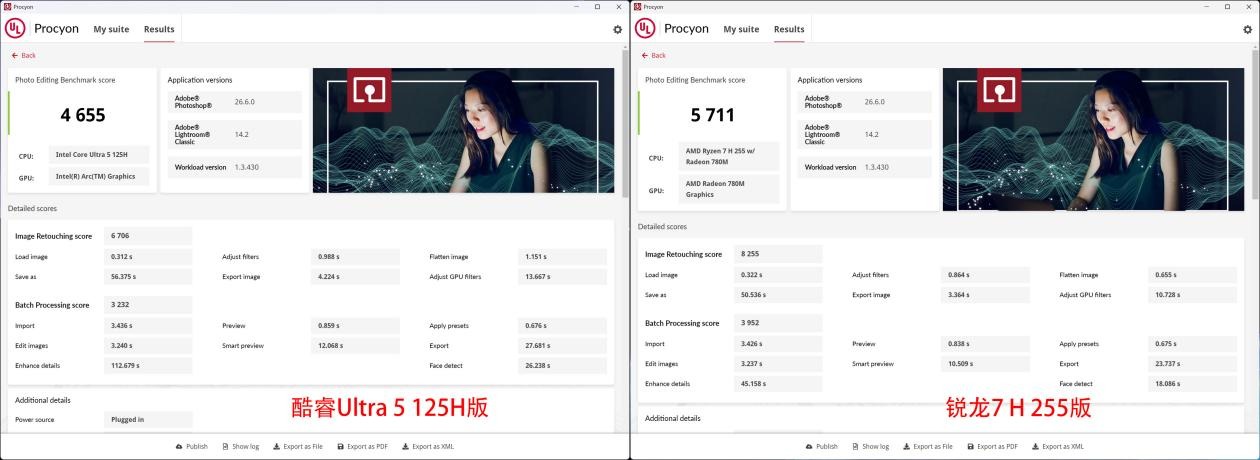Image resolution: width=1260 pixels, height=460 pixels.
Task: Click Show log in left window
Action: click(240, 446)
